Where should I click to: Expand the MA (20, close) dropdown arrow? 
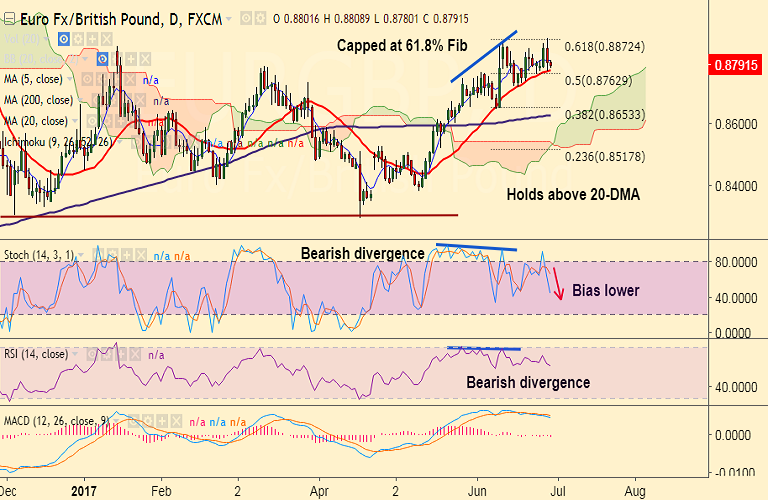pos(75,120)
